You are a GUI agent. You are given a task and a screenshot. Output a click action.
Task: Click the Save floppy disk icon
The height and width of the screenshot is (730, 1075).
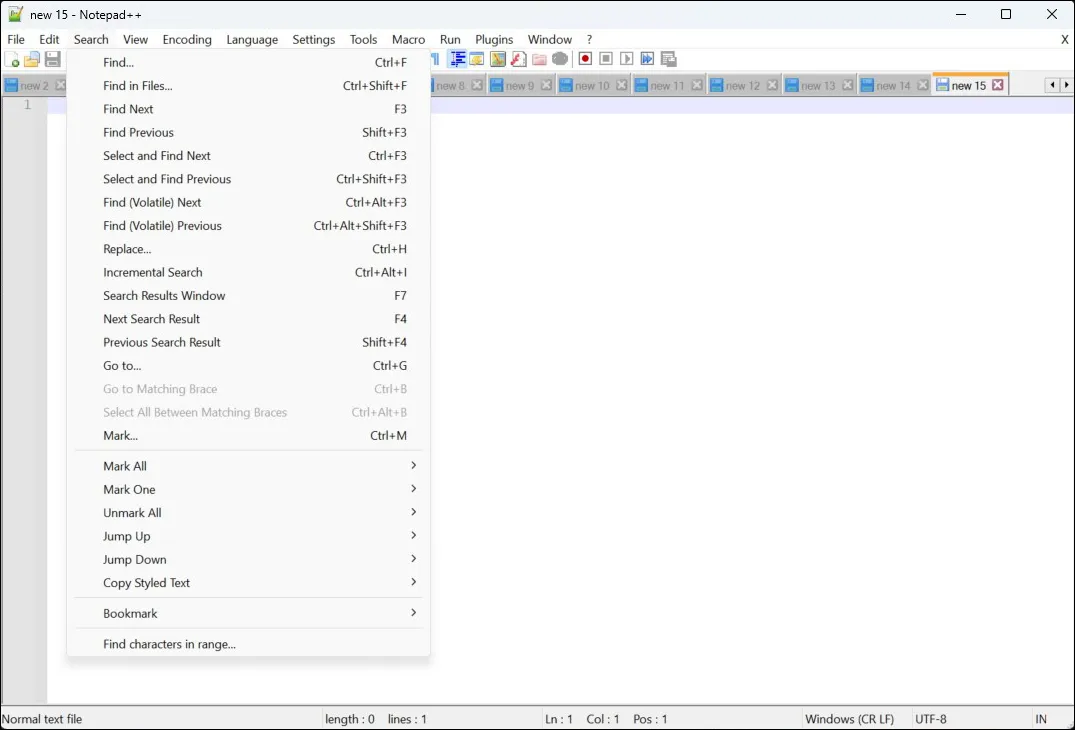coord(52,60)
